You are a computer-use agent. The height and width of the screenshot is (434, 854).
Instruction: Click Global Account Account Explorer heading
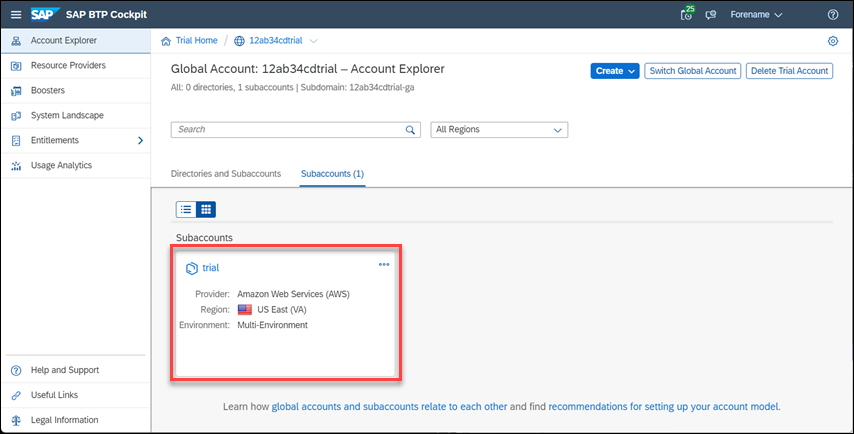tap(308, 69)
